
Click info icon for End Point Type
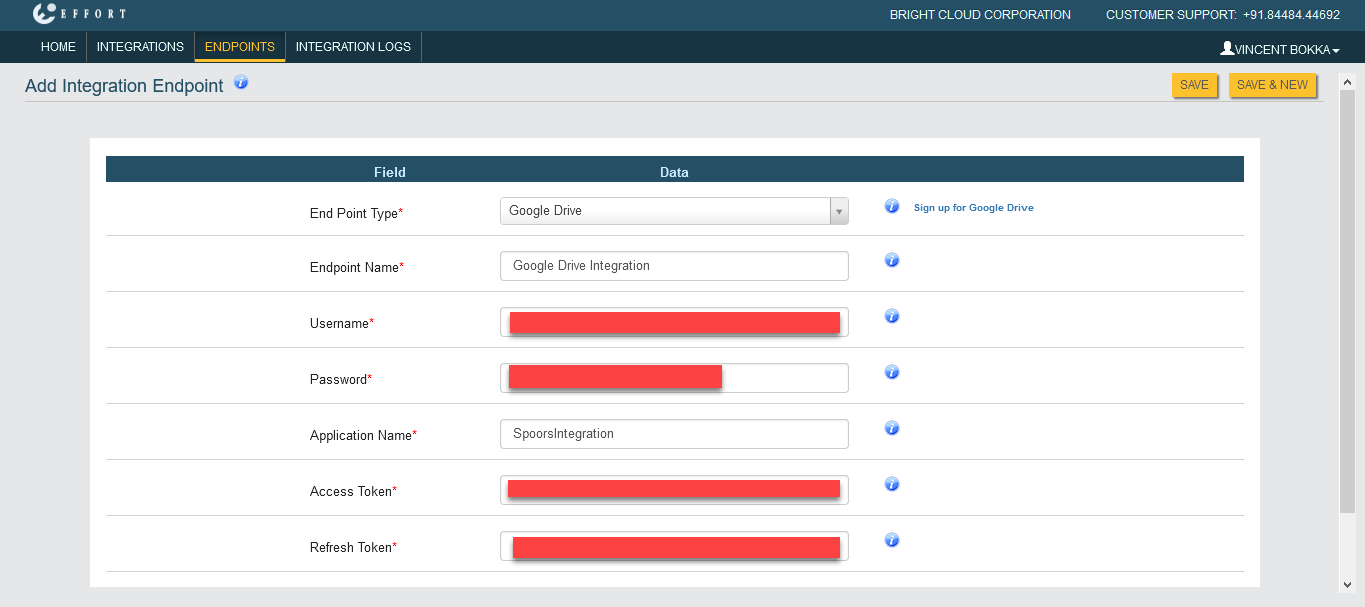pyautogui.click(x=892, y=206)
